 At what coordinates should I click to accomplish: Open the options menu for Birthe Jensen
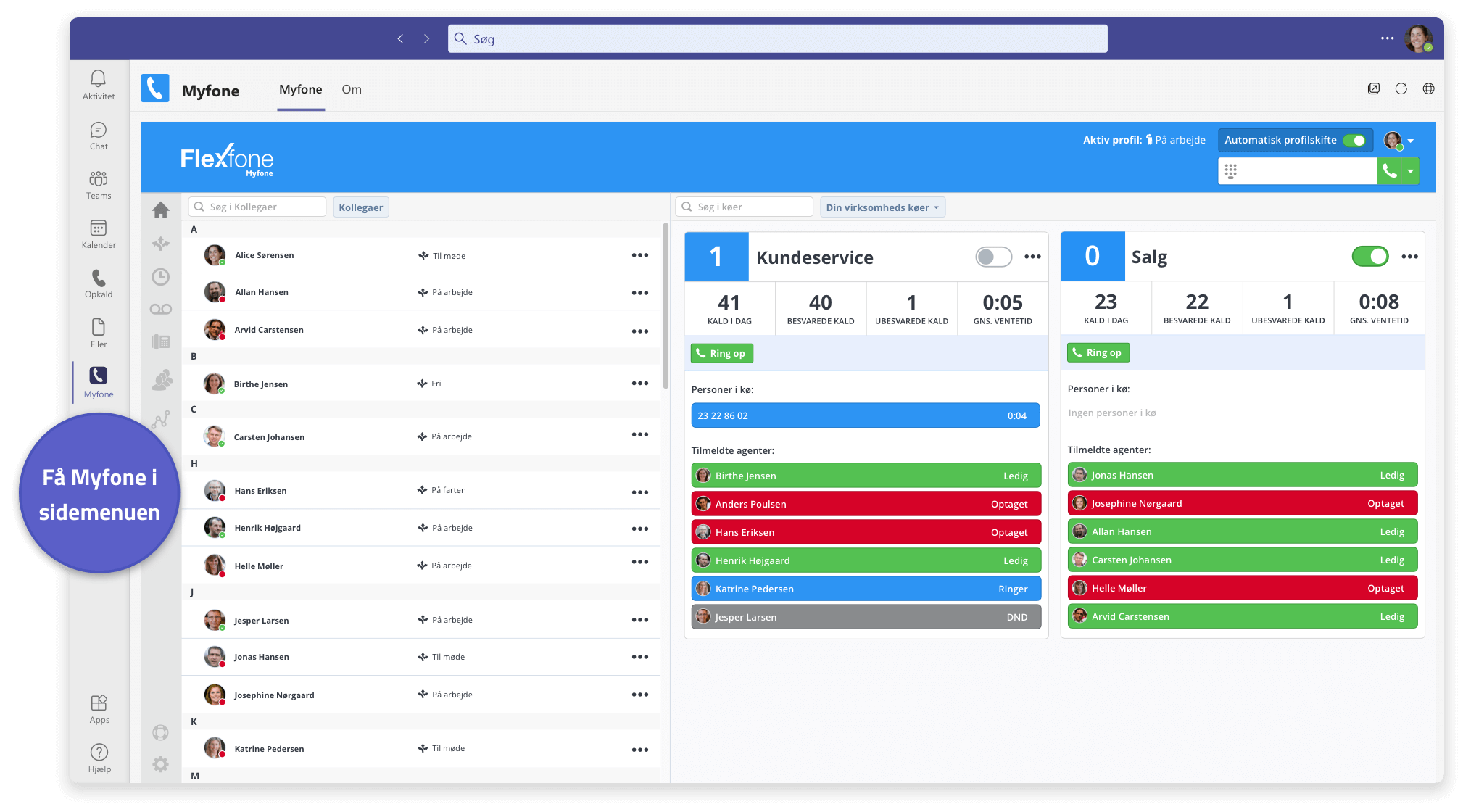tap(639, 384)
